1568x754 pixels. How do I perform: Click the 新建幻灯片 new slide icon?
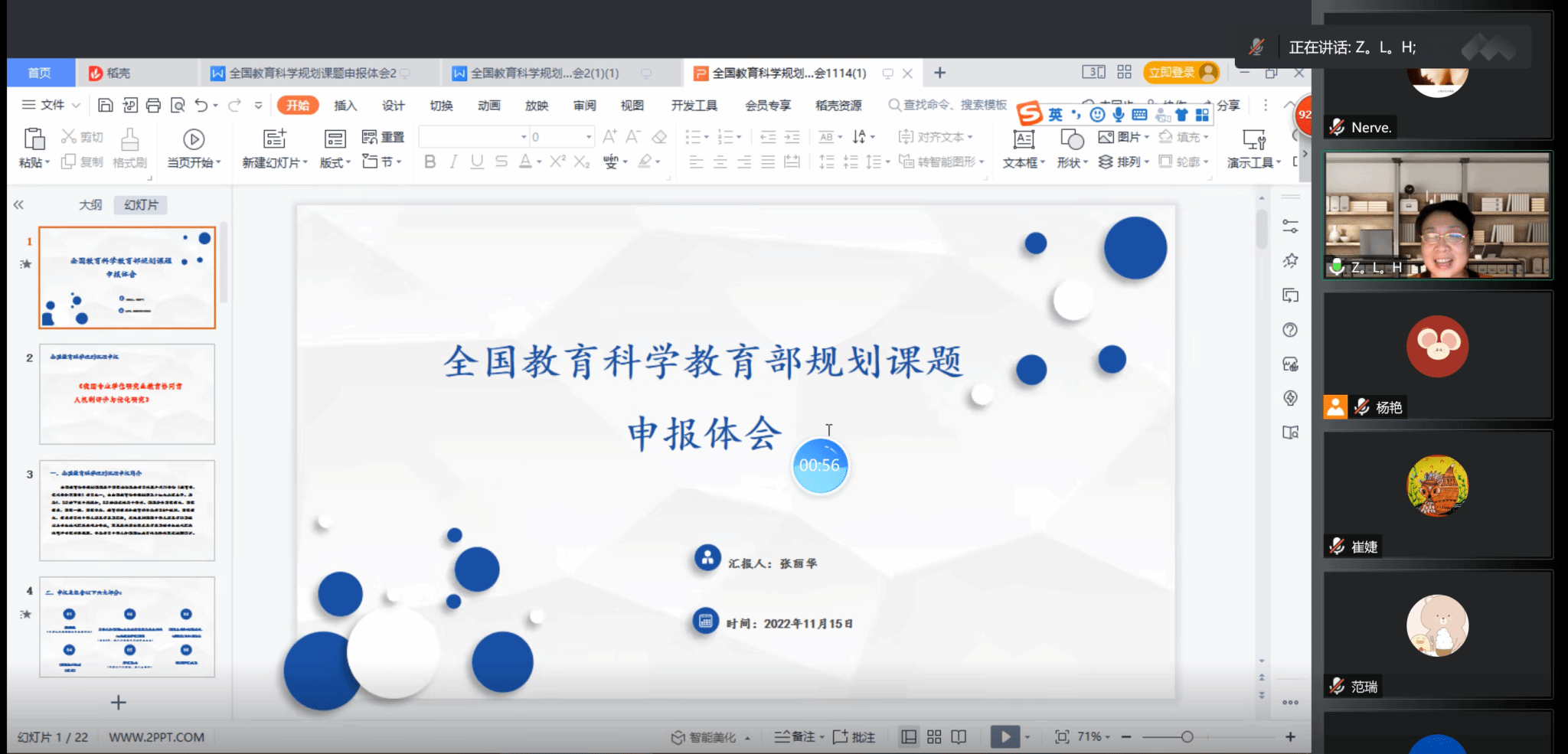(274, 139)
